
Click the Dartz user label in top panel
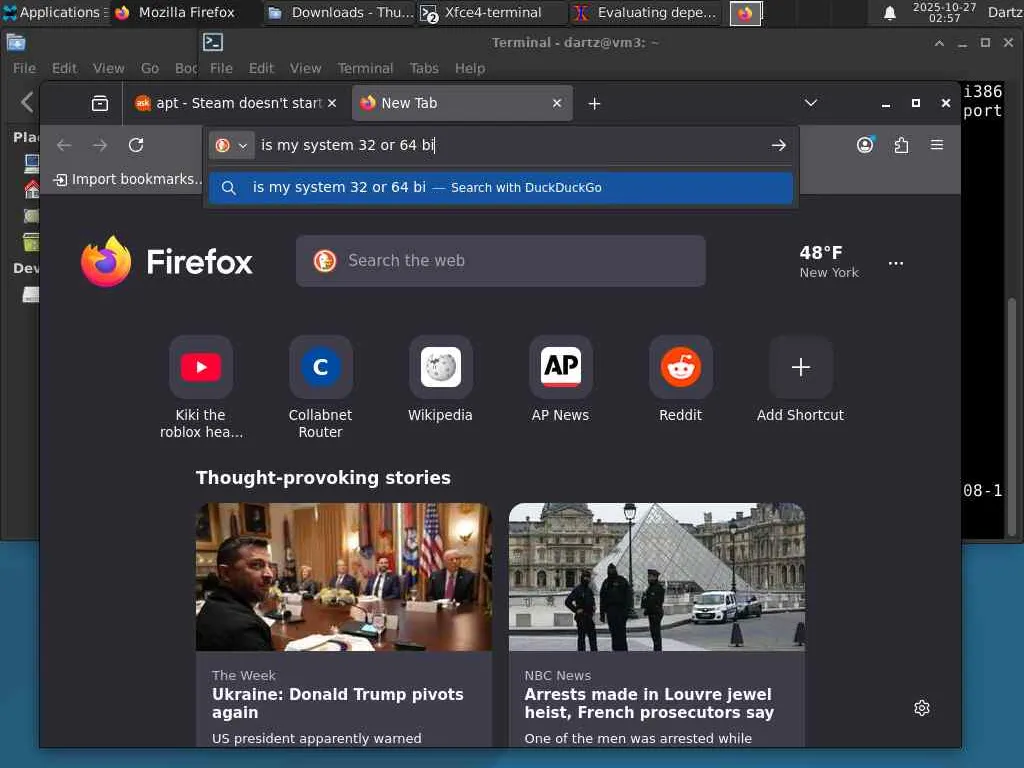pyautogui.click(x=1005, y=12)
